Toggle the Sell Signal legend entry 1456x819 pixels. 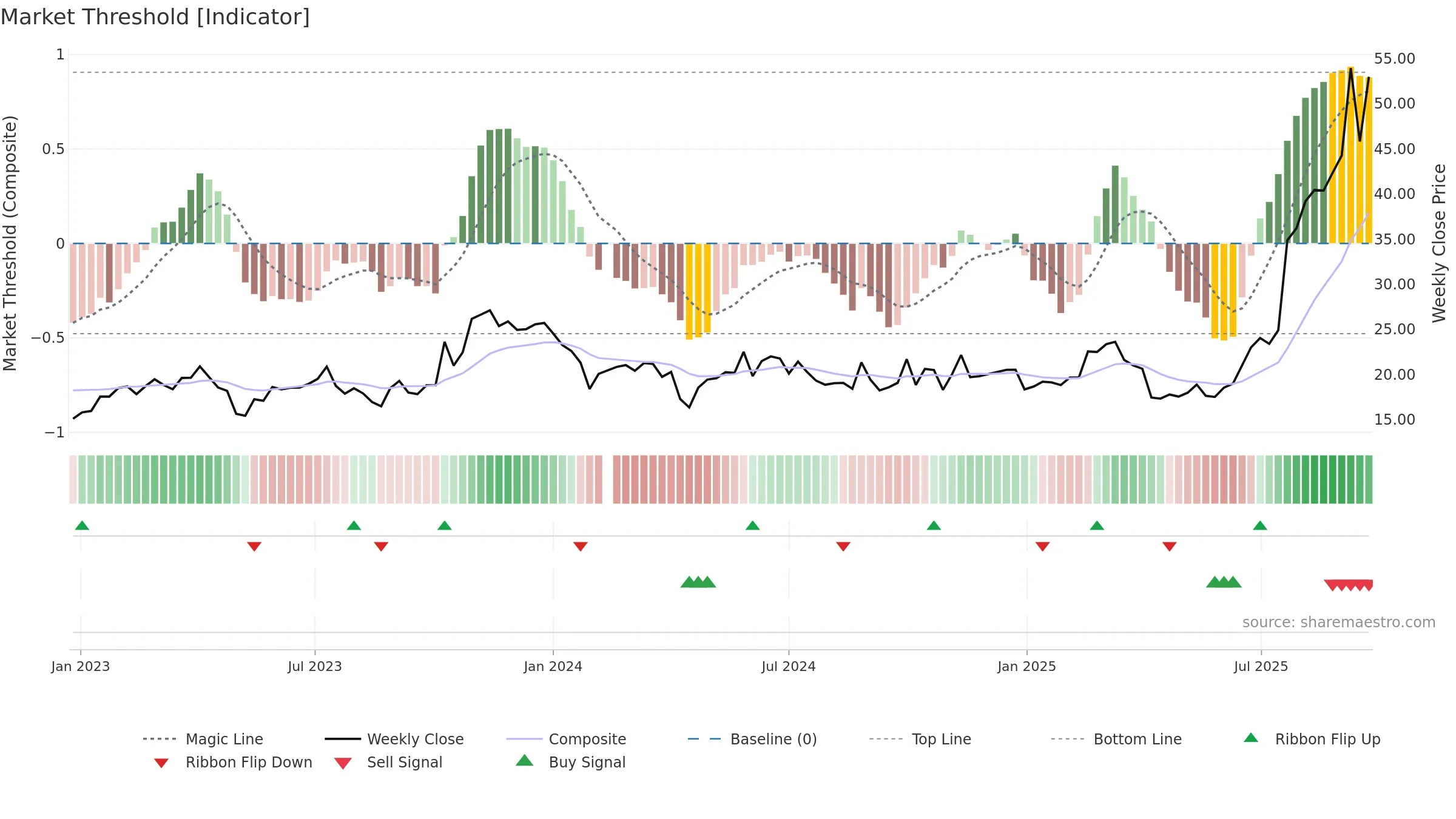click(388, 762)
